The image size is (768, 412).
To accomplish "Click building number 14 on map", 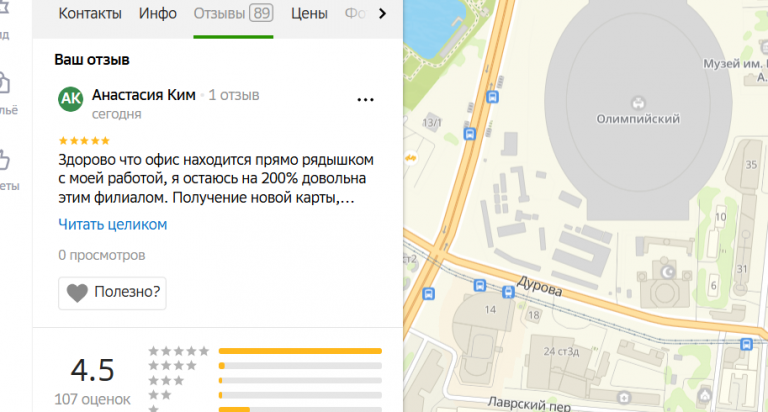I will tap(490, 310).
